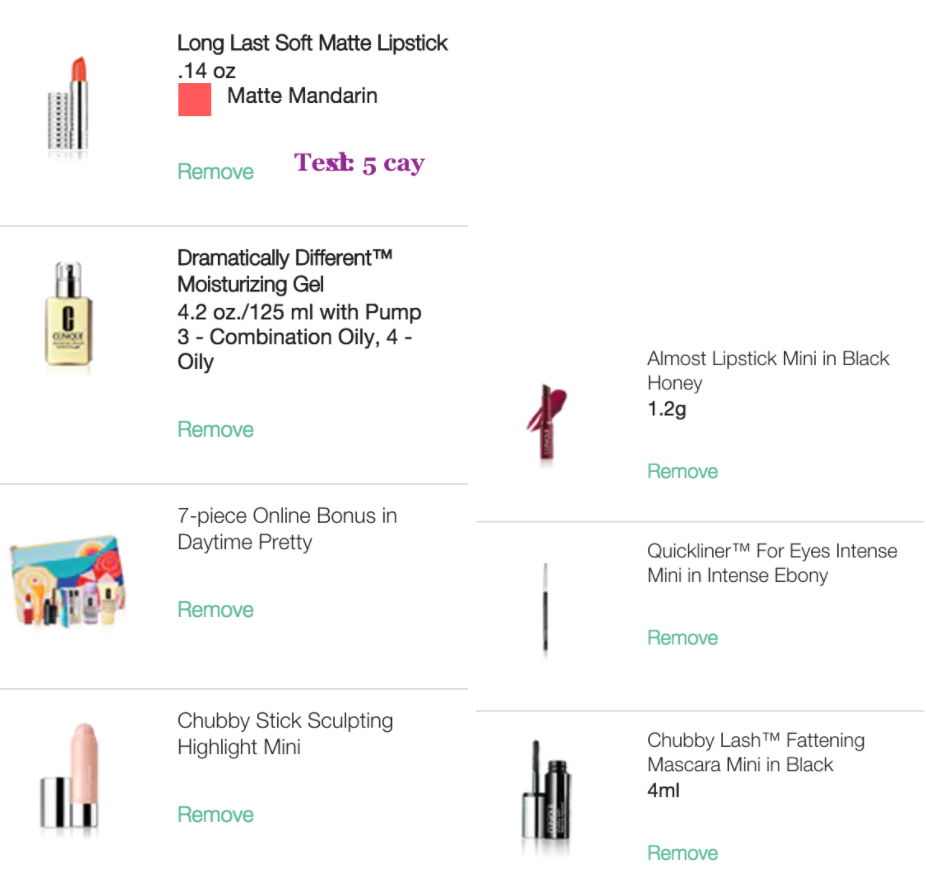Open the orange lipstick product image
Screen dimensions: 926x892
point(69,105)
